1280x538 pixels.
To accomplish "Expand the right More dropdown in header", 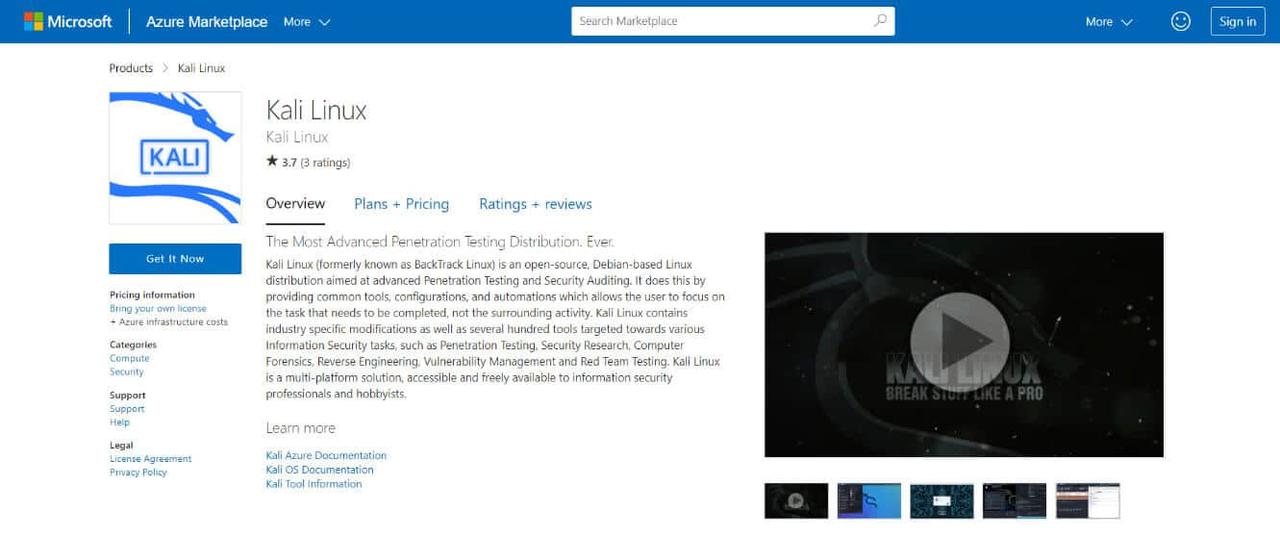I will [1109, 21].
